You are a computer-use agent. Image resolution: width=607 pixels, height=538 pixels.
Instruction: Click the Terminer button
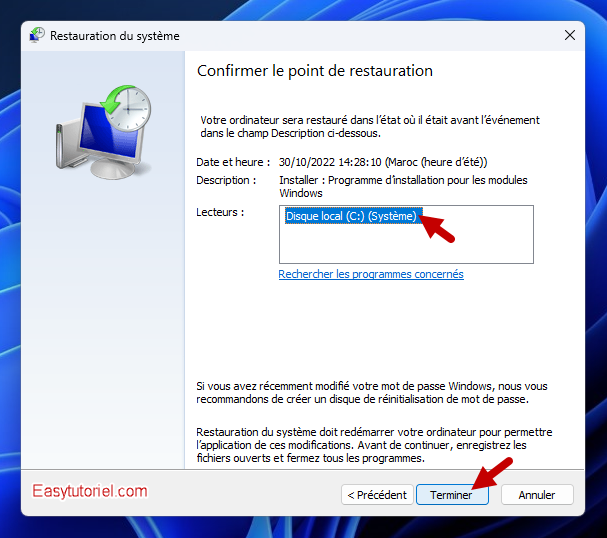click(x=452, y=495)
